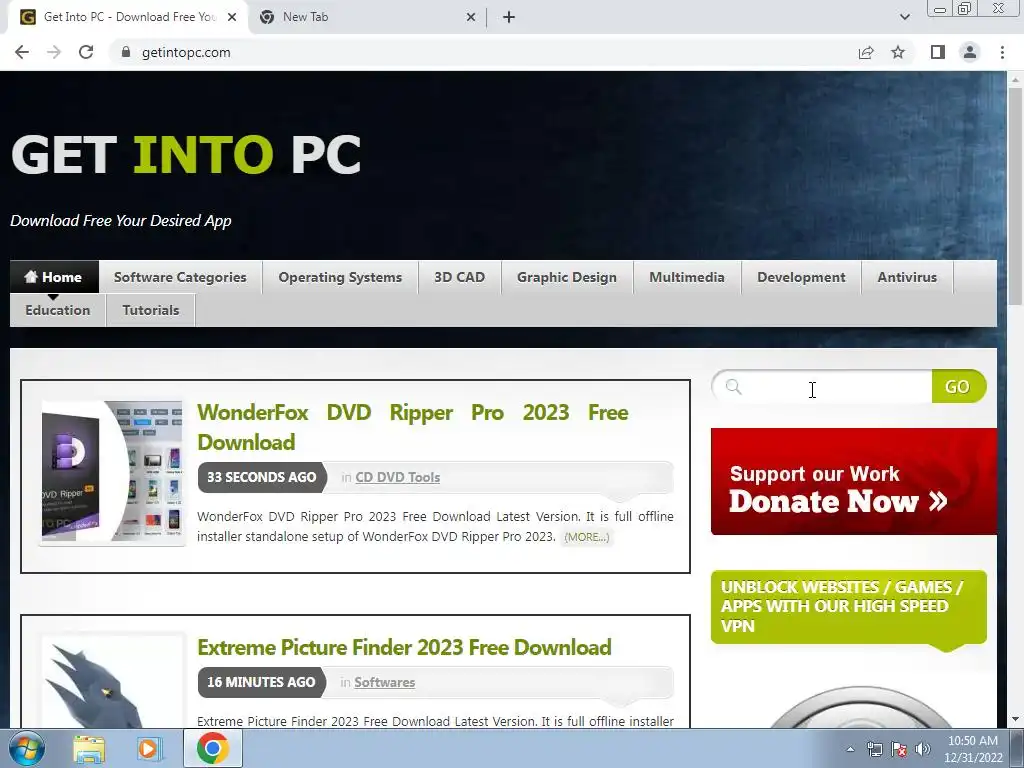Open the Software Categories menu
The image size is (1024, 768).
[180, 277]
